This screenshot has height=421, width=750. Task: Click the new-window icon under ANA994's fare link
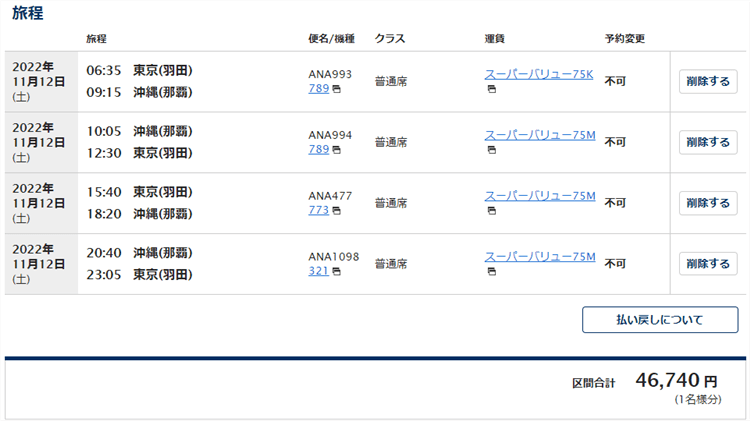pyautogui.click(x=491, y=151)
